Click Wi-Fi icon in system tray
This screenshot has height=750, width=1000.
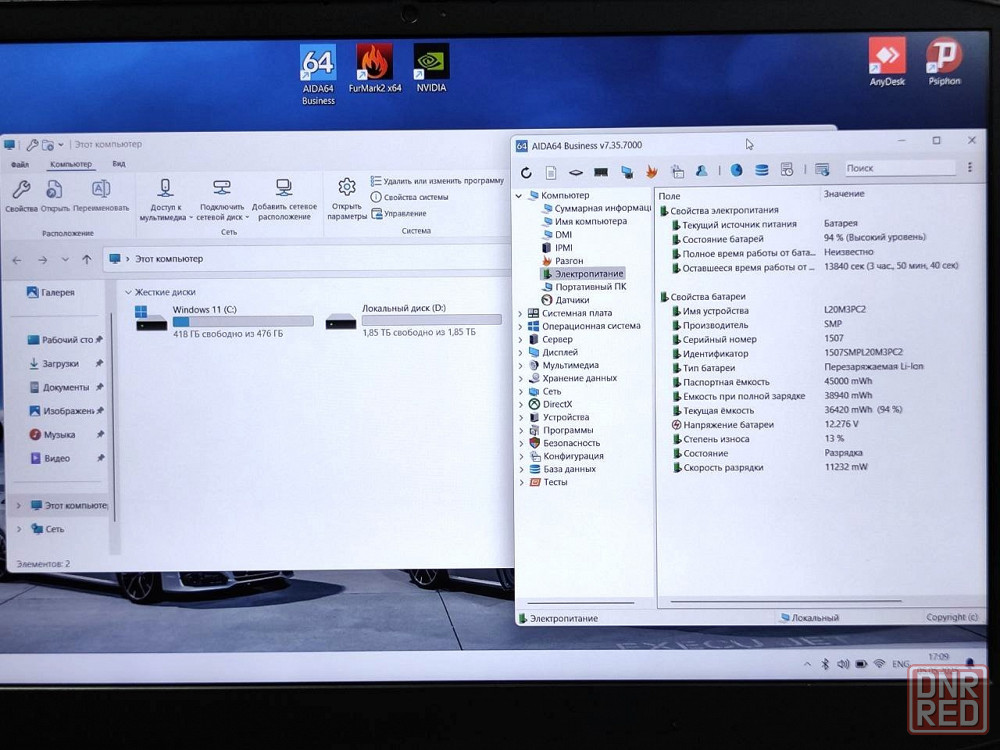tap(879, 664)
